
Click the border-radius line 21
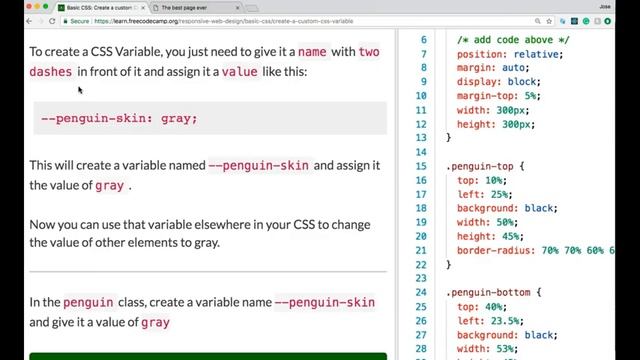click(x=536, y=250)
